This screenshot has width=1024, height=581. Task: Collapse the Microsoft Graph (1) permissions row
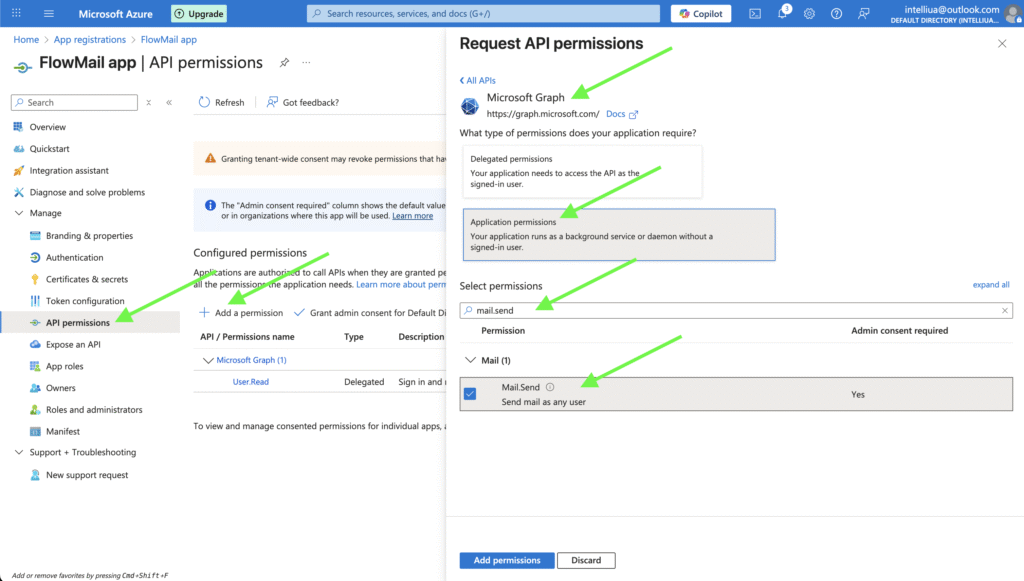(x=208, y=360)
